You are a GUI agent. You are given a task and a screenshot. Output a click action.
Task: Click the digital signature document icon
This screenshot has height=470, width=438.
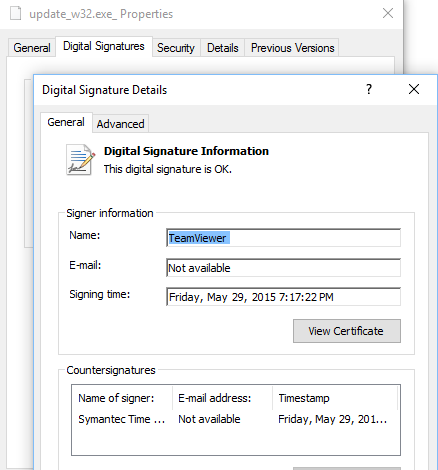(x=80, y=160)
